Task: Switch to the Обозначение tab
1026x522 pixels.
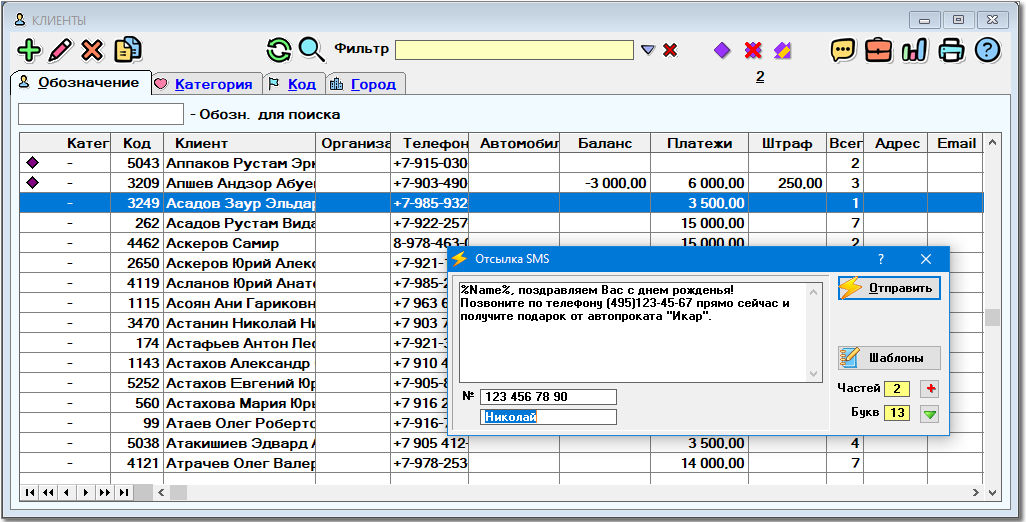Action: pos(80,83)
